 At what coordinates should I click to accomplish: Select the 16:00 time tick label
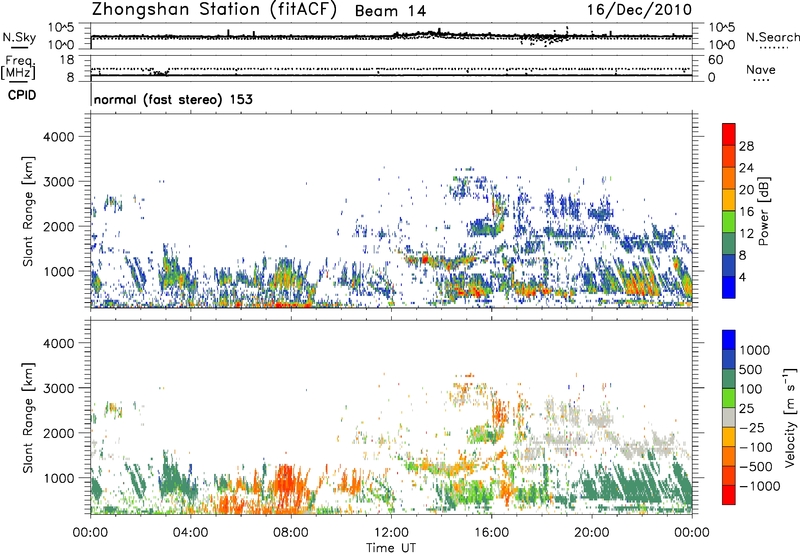point(491,533)
